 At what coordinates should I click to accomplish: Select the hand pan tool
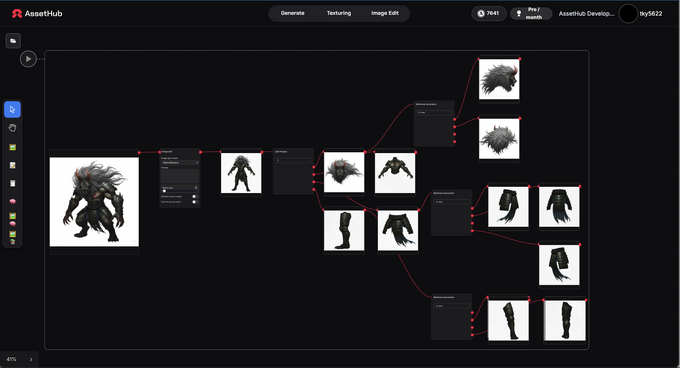point(13,127)
